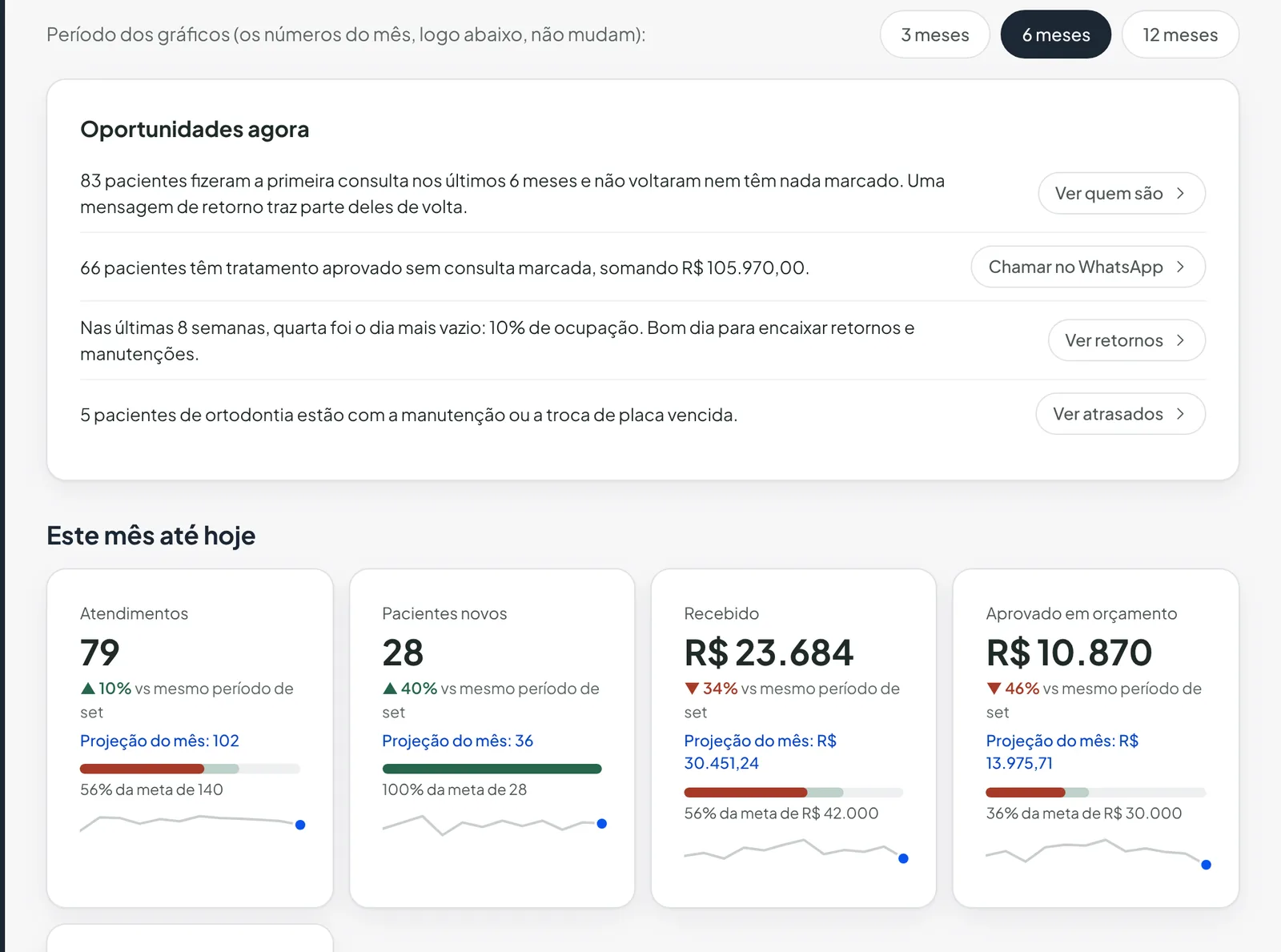Click the Recebido value R$ 23.684
Image resolution: width=1281 pixels, height=952 pixels.
(769, 653)
